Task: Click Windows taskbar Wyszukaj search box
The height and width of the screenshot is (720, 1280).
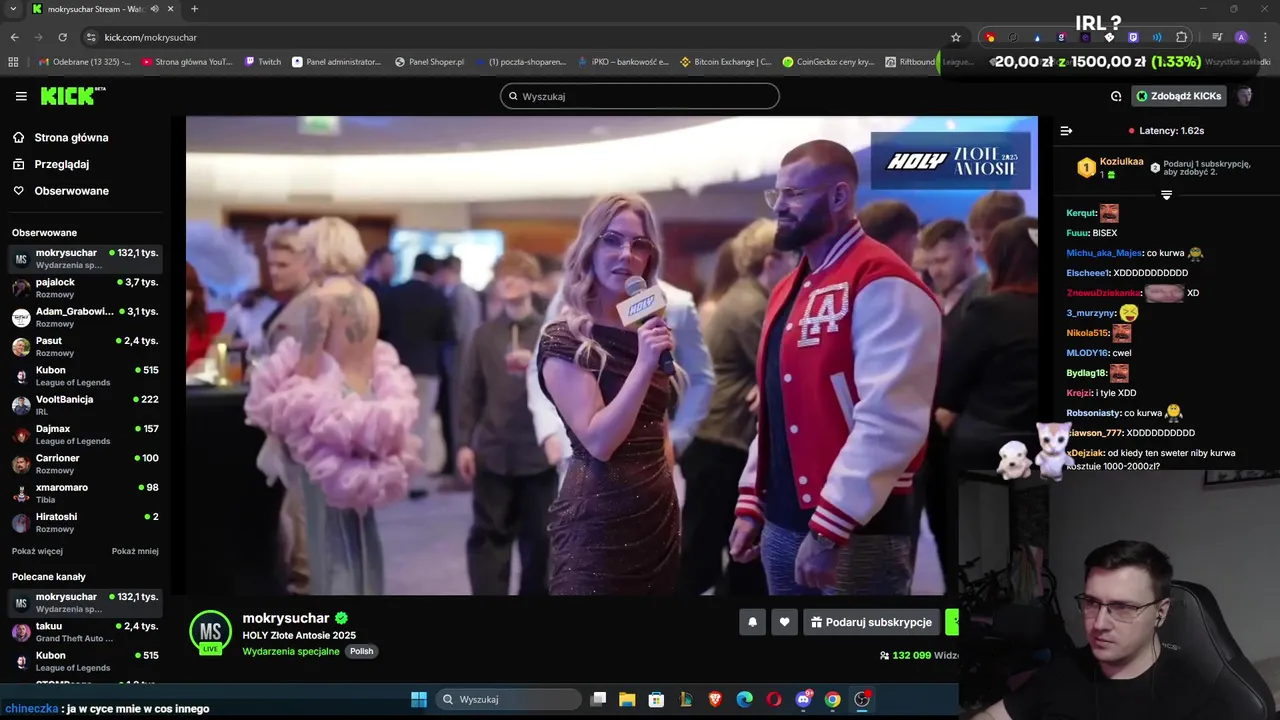Action: point(510,699)
